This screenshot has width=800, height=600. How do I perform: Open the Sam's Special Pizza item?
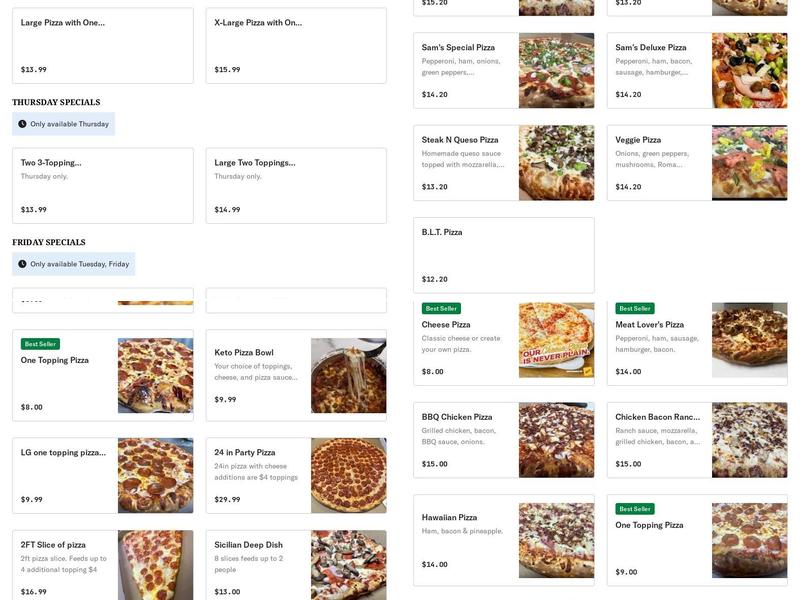click(457, 45)
